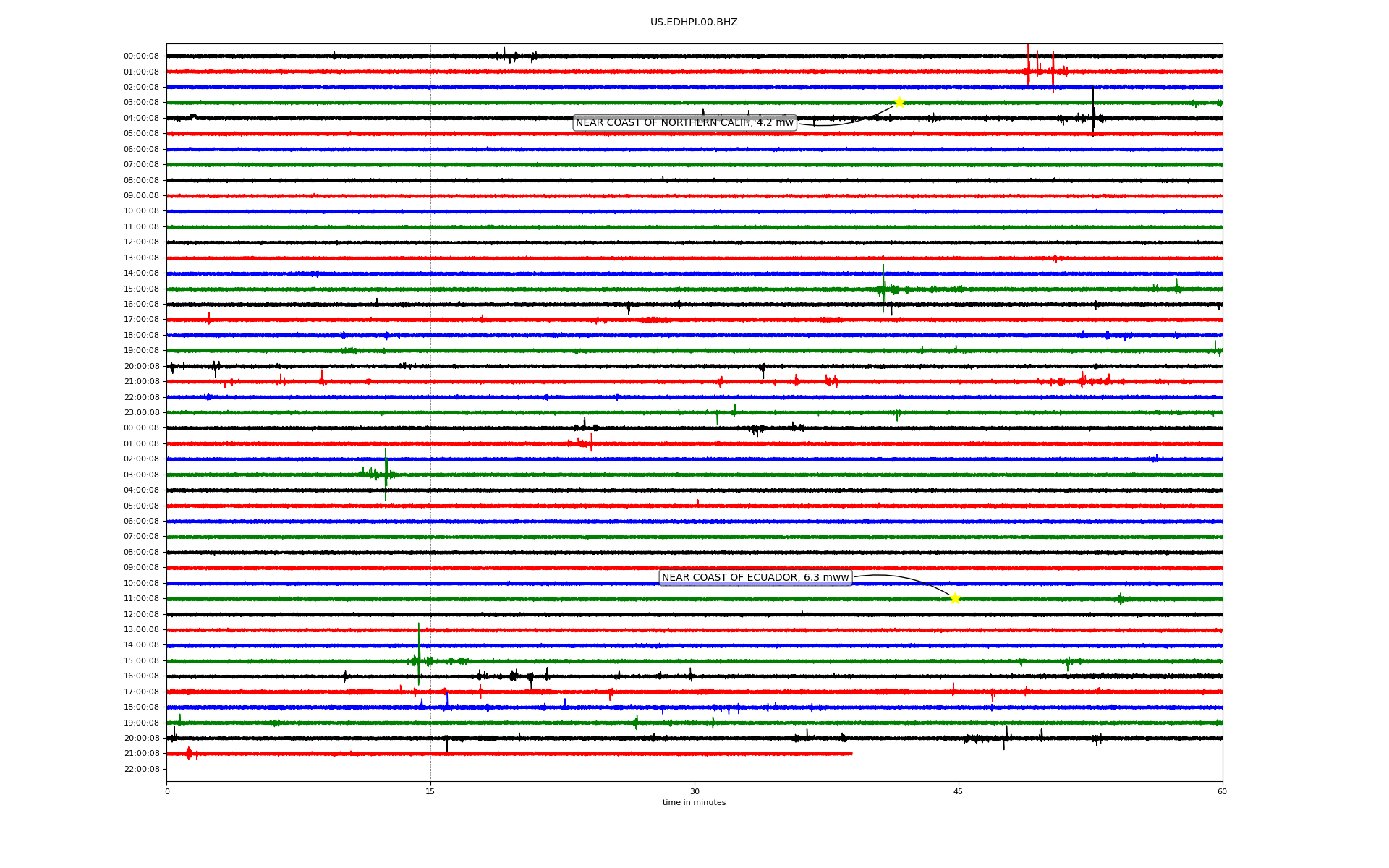Click the yellow star marking the Ecuador event
Screen dimensions: 1389x868
tap(955, 598)
